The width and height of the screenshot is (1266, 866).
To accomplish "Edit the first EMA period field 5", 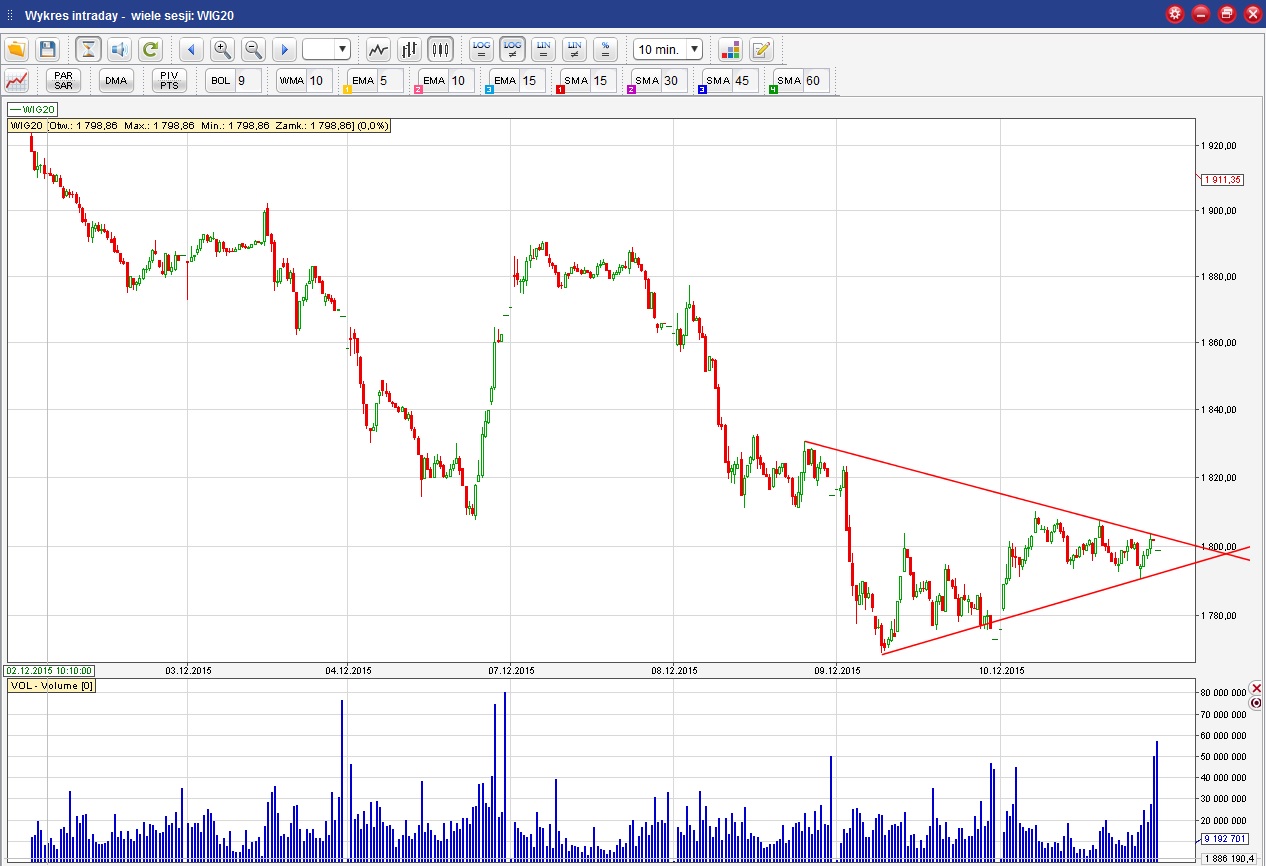I will pos(390,81).
